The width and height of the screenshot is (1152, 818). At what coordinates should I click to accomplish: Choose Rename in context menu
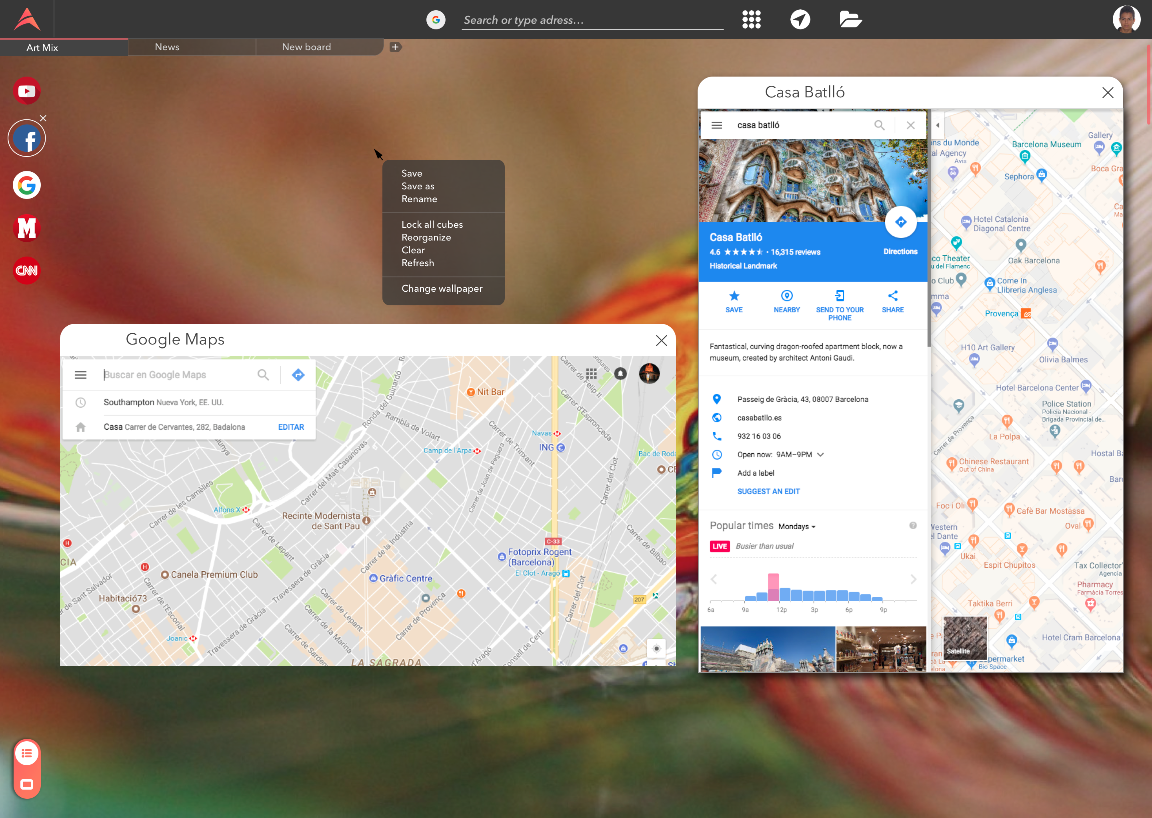[419, 198]
